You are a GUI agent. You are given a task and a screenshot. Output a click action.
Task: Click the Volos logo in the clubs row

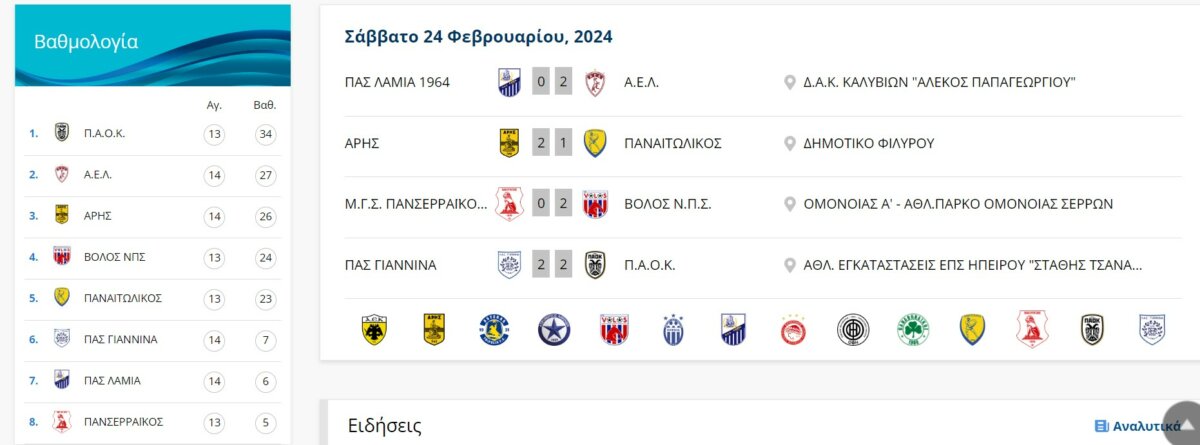coord(614,330)
